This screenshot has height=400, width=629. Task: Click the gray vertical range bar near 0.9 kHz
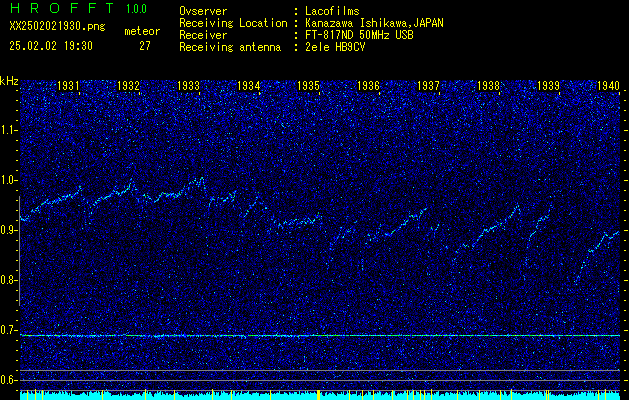pos(19,251)
